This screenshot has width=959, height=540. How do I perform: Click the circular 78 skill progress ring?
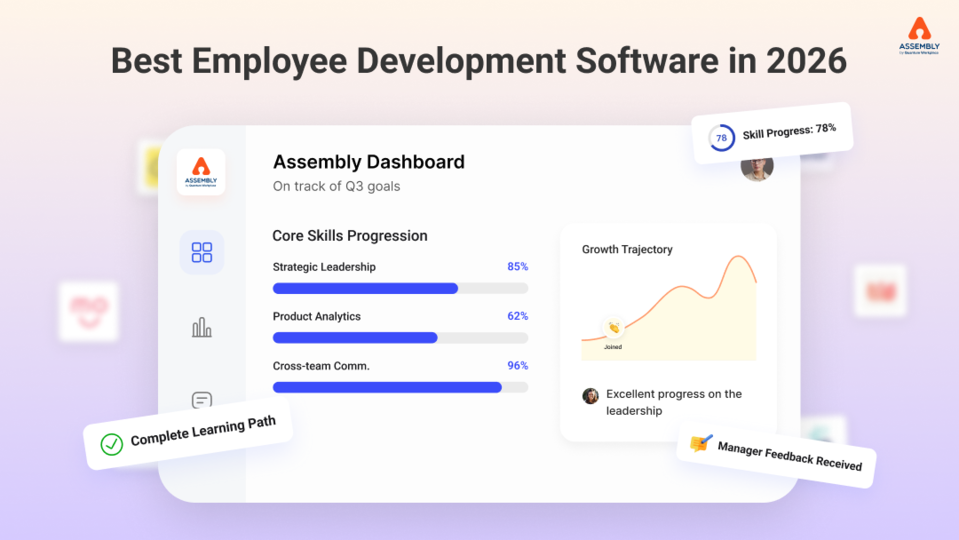coord(722,138)
